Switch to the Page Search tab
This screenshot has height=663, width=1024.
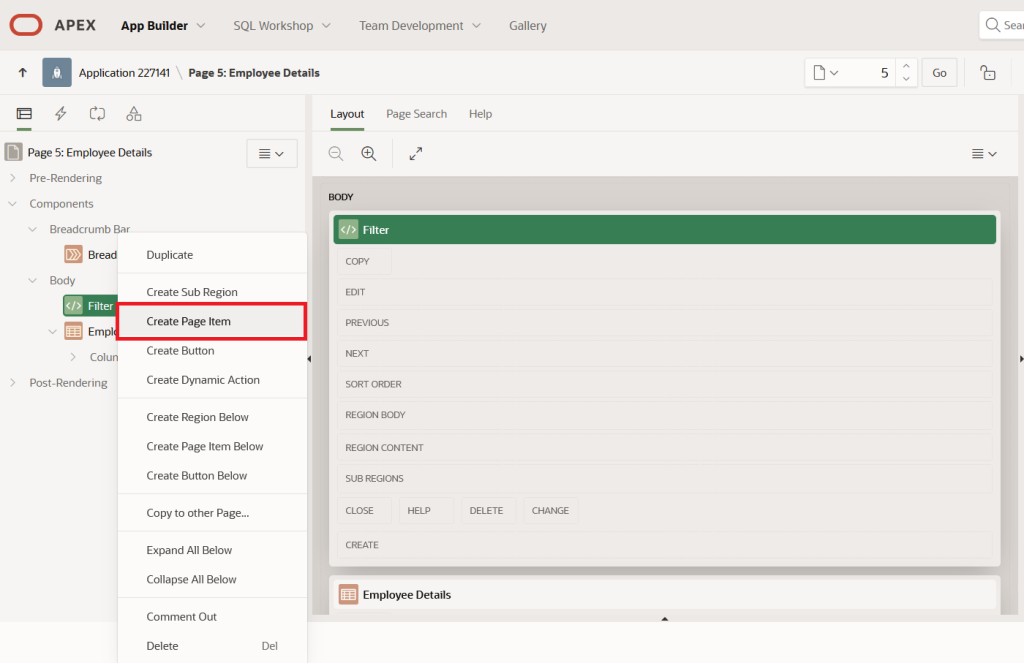pyautogui.click(x=416, y=114)
